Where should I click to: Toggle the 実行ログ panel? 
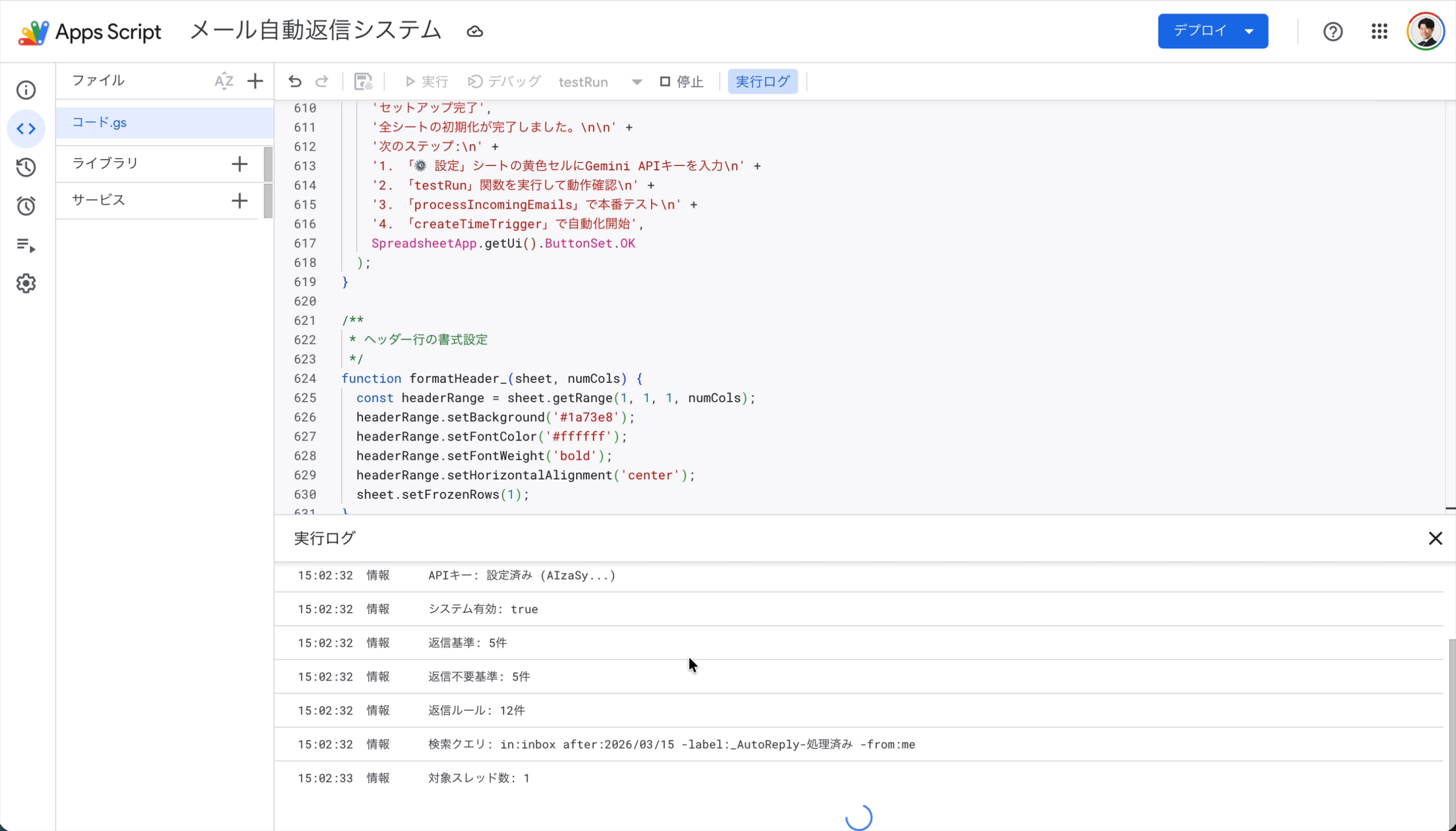click(763, 81)
